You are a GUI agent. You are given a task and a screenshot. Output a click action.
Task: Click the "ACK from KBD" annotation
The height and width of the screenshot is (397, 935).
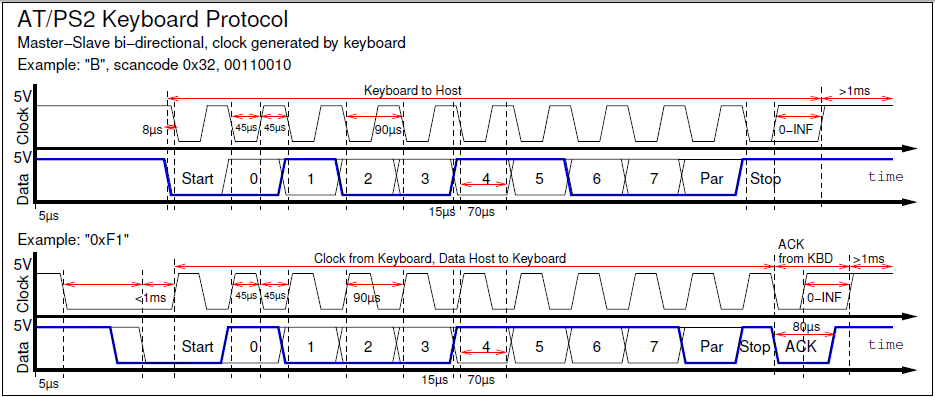pyautogui.click(x=805, y=251)
